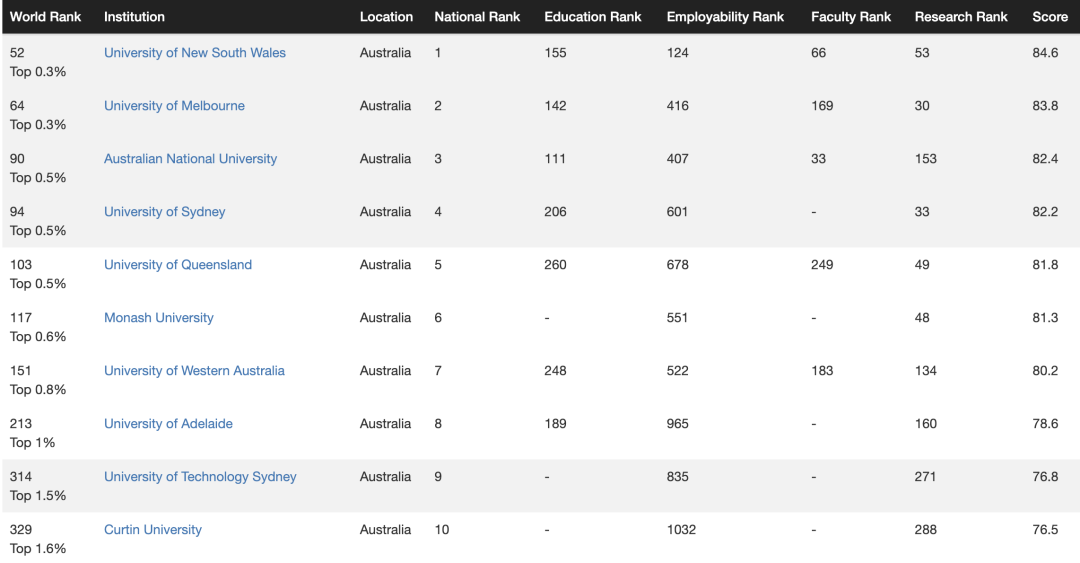Viewport: 1080px width, 563px height.
Task: Open the Monash University link
Action: 158,318
